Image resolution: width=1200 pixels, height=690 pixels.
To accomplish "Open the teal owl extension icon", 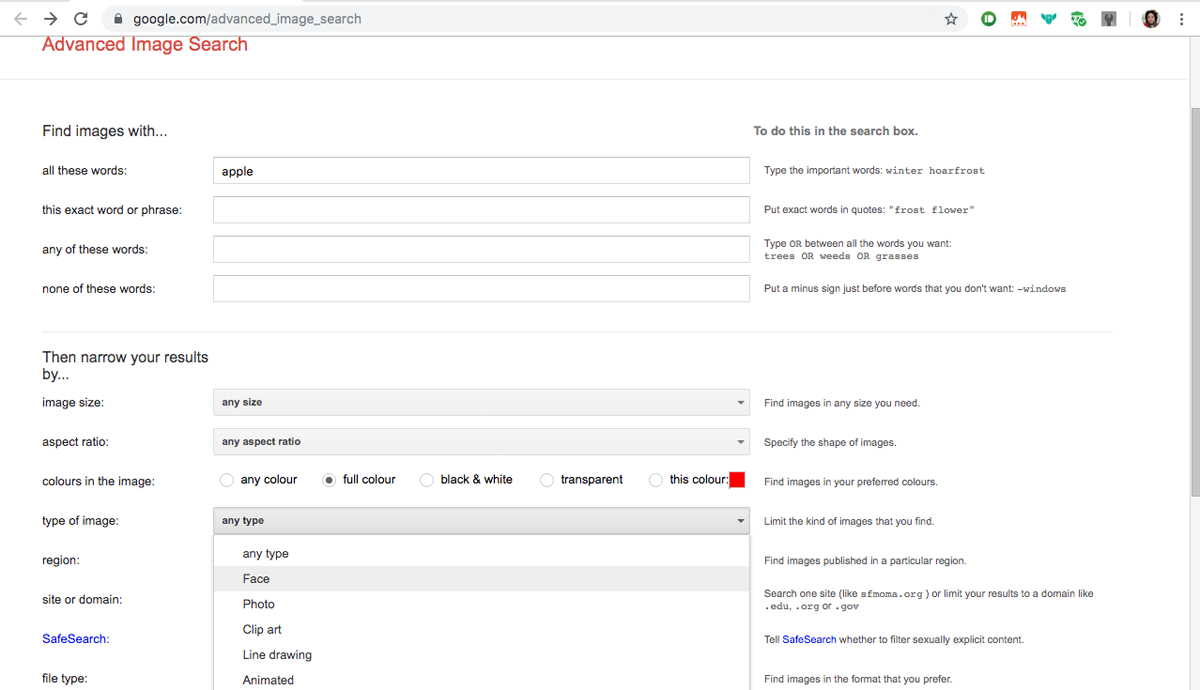I will coord(1048,18).
